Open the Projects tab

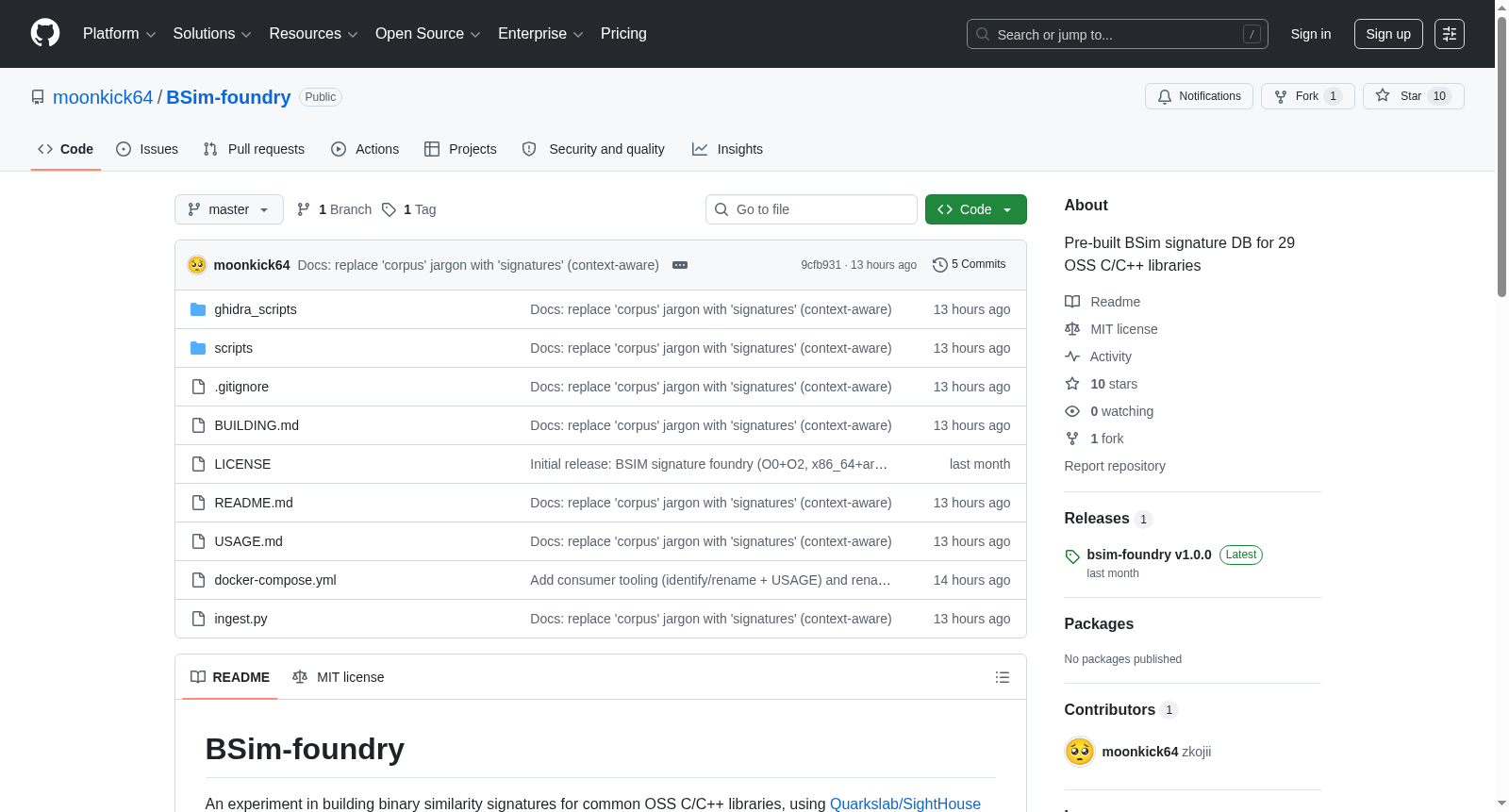(x=460, y=149)
